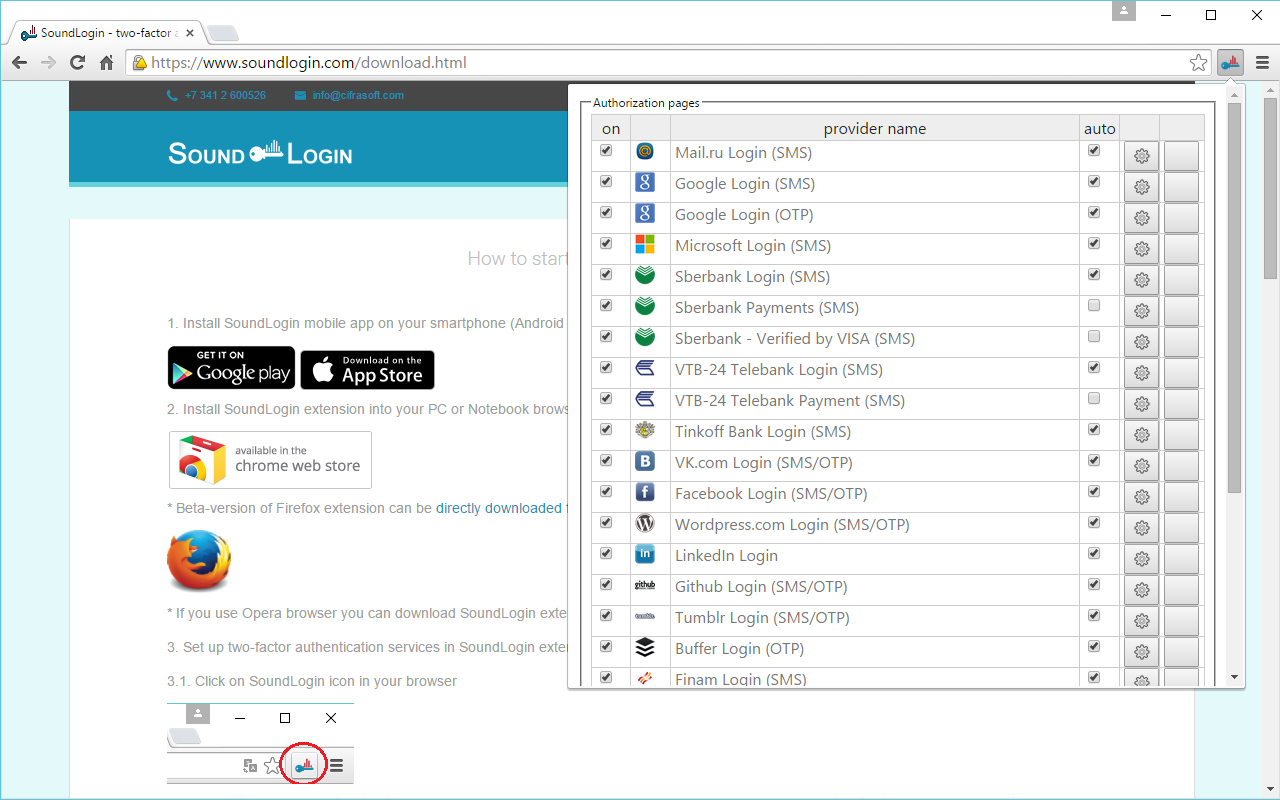Open settings gear for Google Login (OTP)
1280x800 pixels.
click(x=1141, y=218)
